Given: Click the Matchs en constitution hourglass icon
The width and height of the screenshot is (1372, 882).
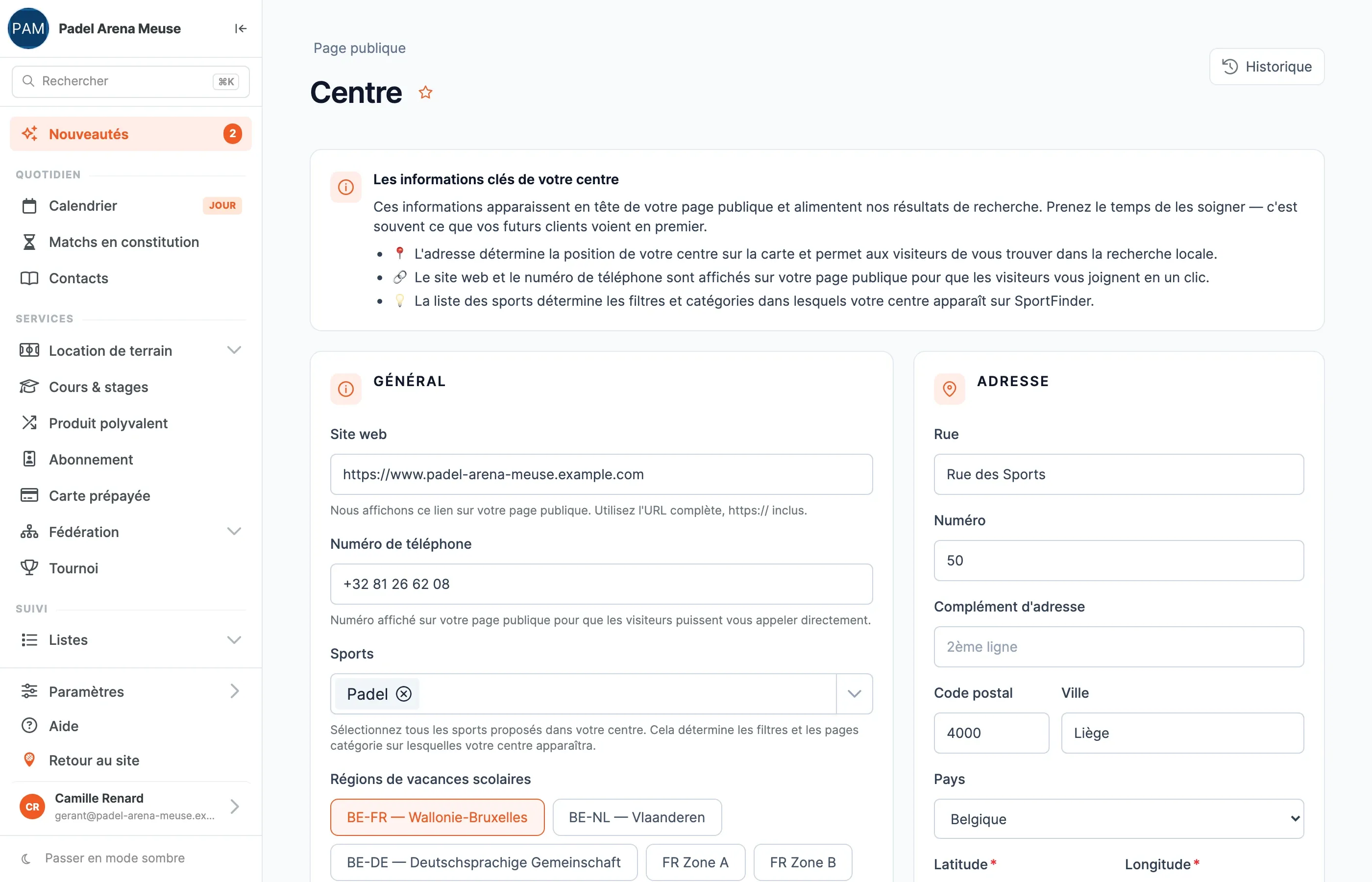Looking at the screenshot, I should coord(29,242).
